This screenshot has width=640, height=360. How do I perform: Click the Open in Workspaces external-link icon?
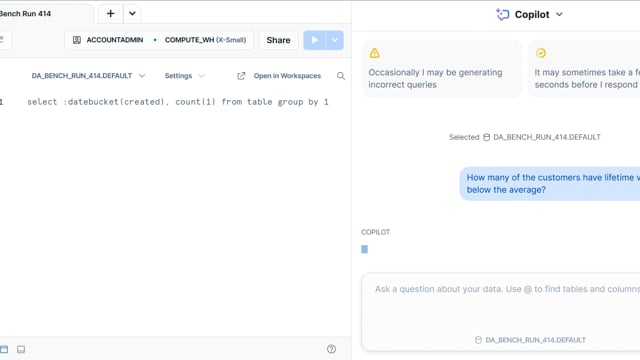pos(241,76)
